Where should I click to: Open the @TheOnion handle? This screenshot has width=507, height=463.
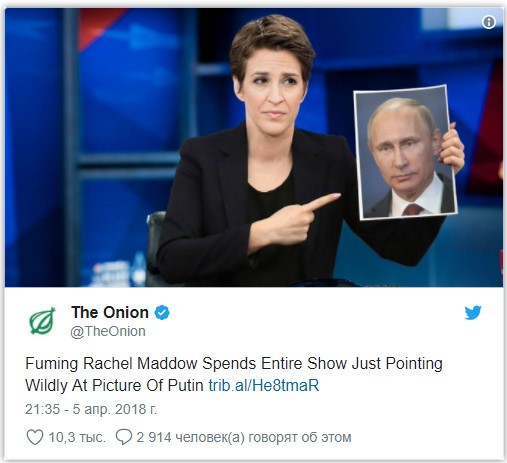point(108,331)
